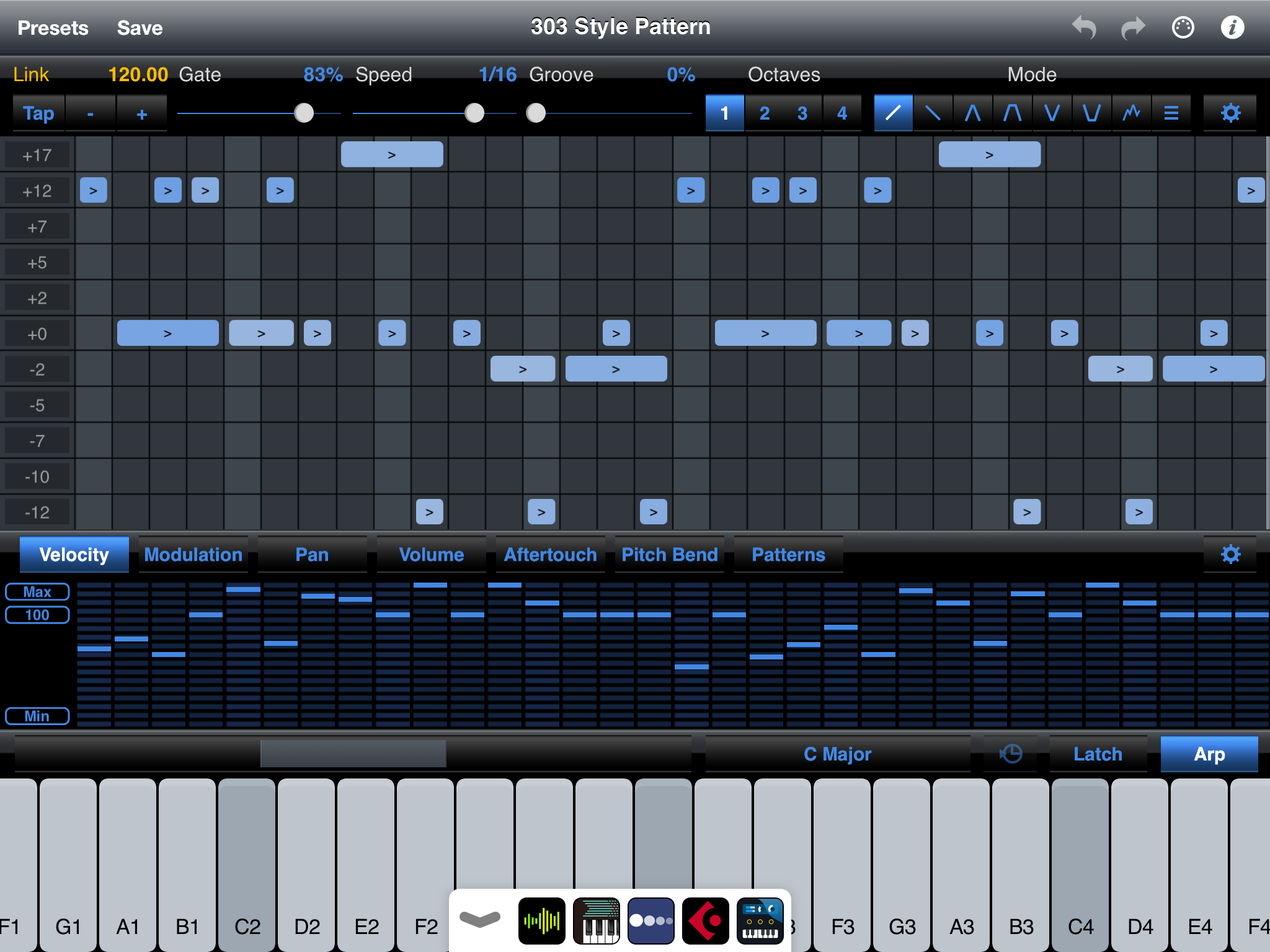Click the keyboard range scrollbar thumb
The height and width of the screenshot is (952, 1270).
(x=353, y=754)
